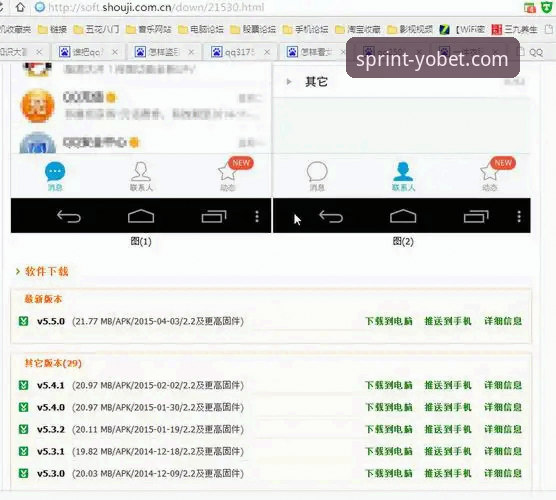
Task: Click the green download icon beside v5.3.1
Action: tap(23, 451)
